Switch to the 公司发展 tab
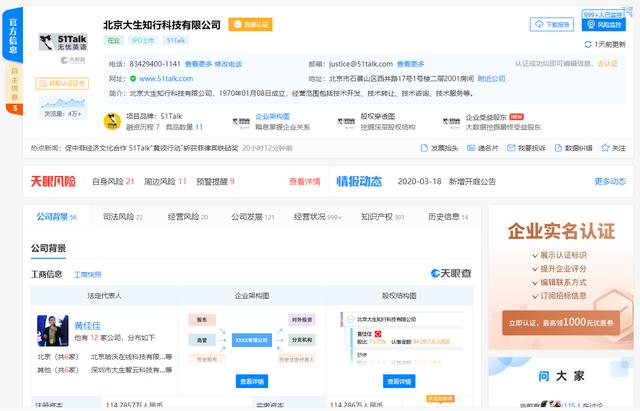This screenshot has height=411, width=640. pyautogui.click(x=253, y=217)
